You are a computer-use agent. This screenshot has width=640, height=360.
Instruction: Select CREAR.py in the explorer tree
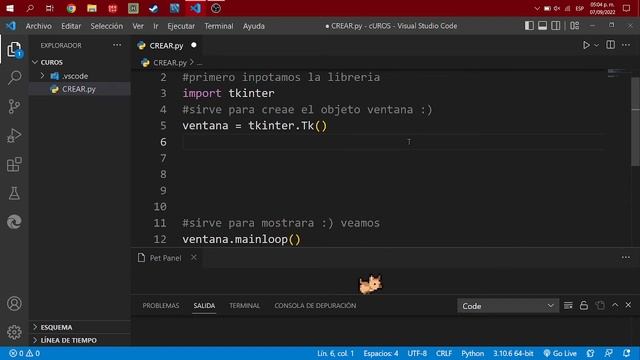78,89
